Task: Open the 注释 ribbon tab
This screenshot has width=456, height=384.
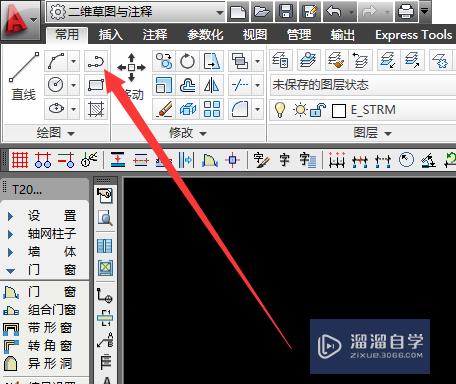Action: pos(155,34)
